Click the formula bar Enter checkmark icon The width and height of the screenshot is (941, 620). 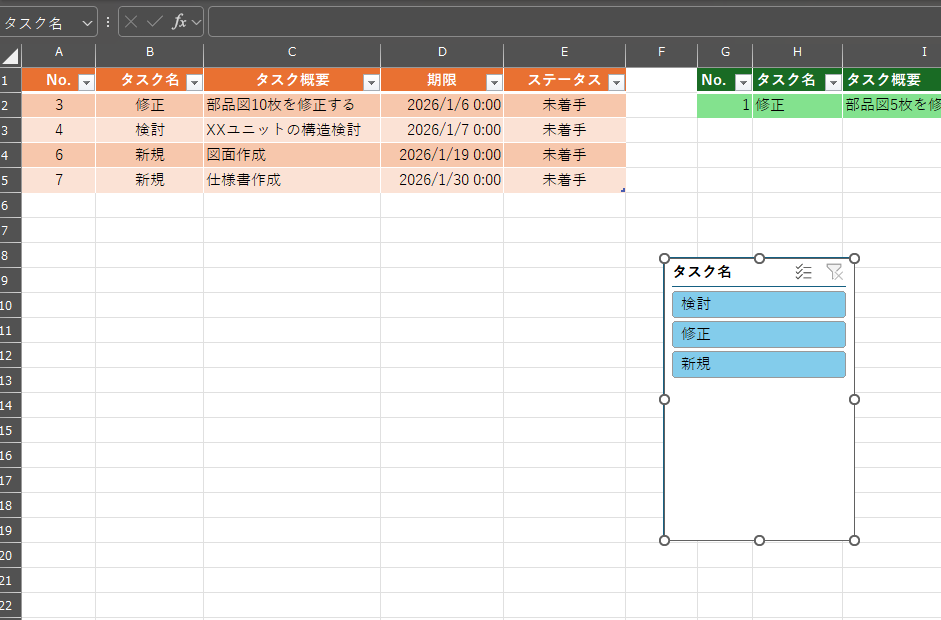click(154, 22)
